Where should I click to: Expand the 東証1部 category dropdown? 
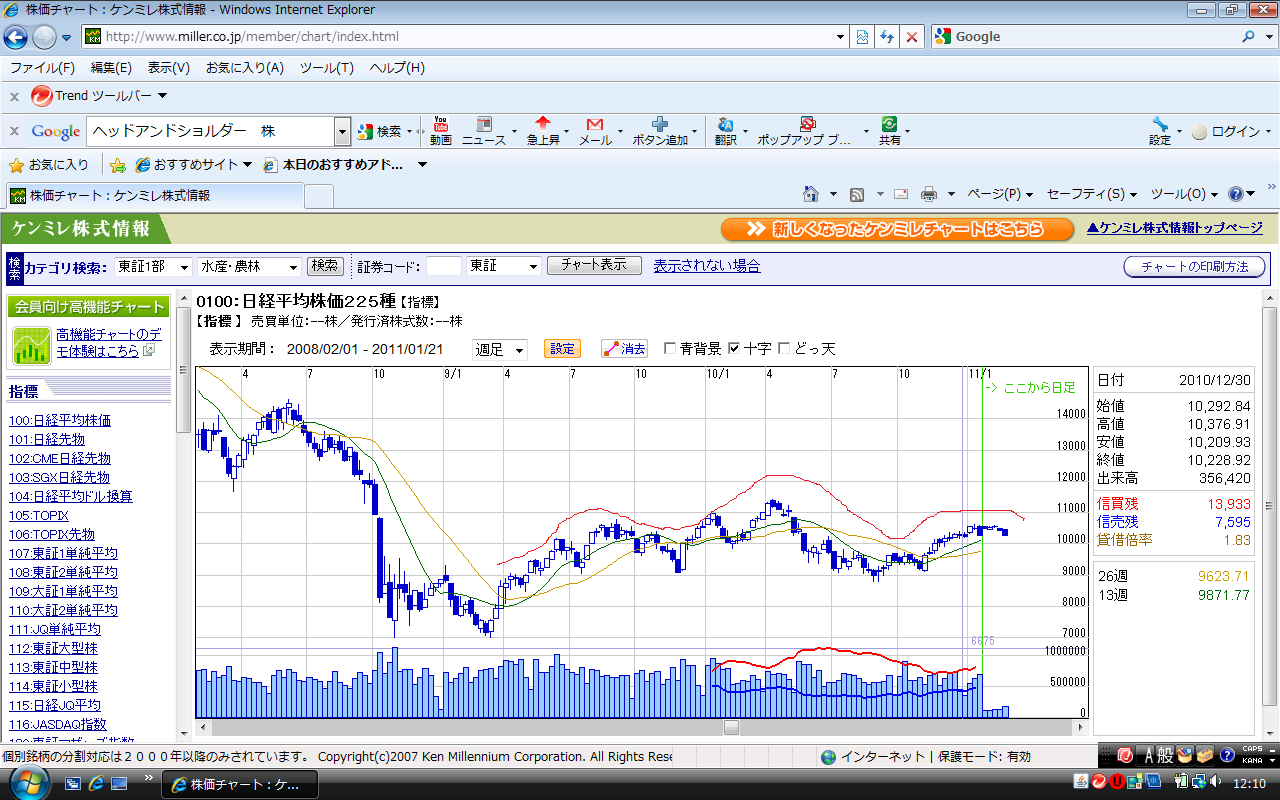(153, 266)
